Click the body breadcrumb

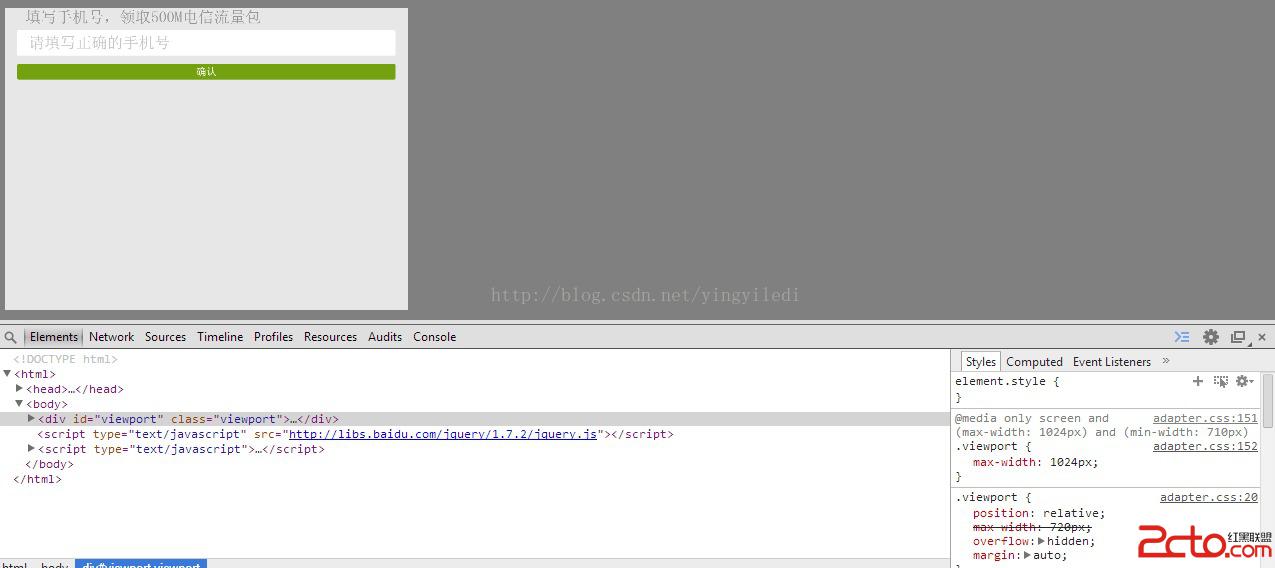pos(54,565)
